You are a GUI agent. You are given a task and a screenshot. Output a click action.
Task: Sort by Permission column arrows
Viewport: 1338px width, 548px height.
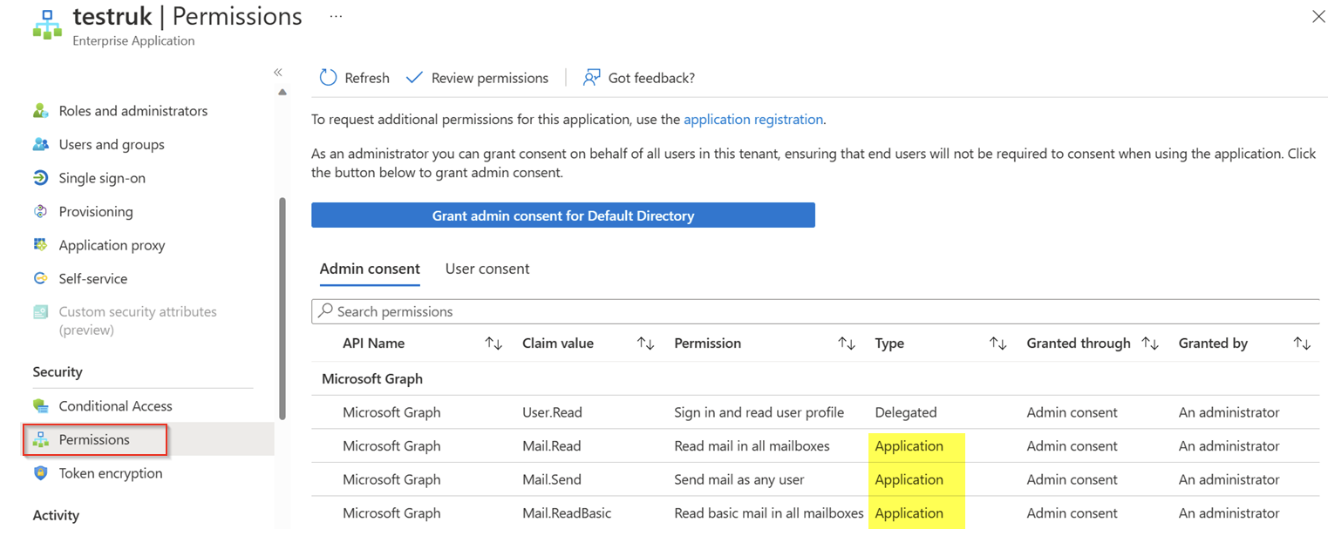click(847, 343)
